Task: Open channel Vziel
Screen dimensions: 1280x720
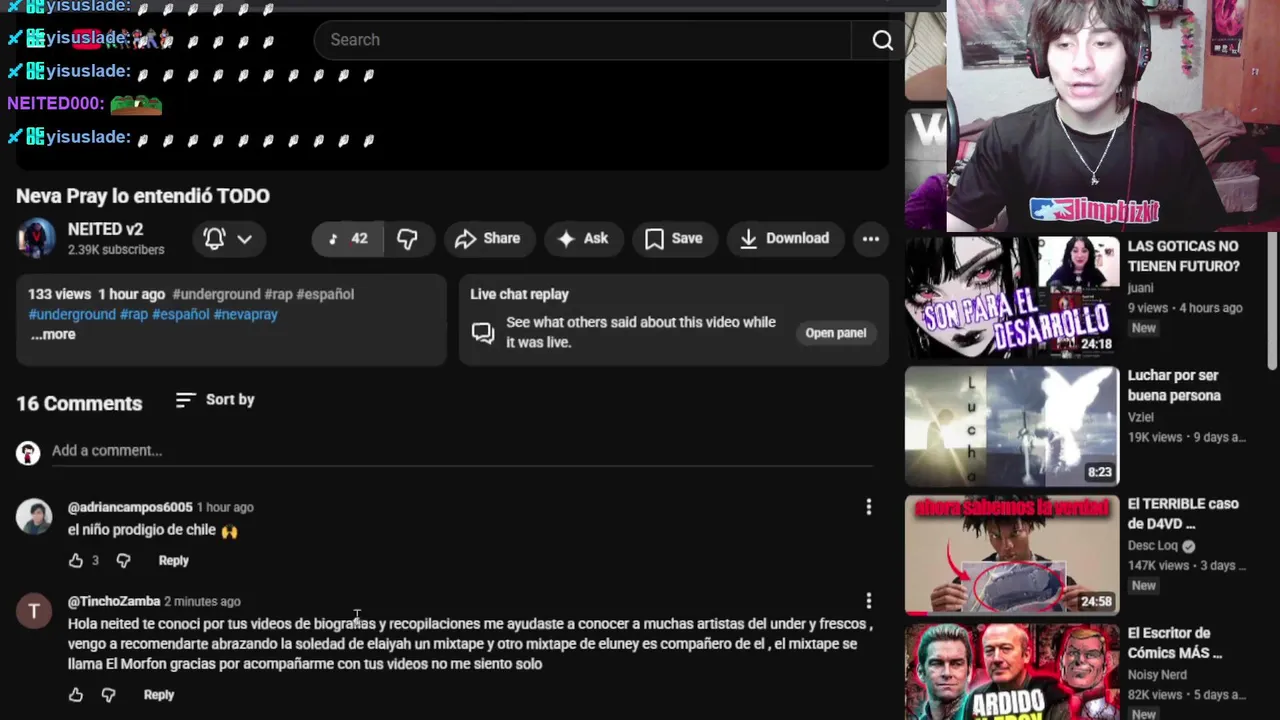Action: 1141,417
